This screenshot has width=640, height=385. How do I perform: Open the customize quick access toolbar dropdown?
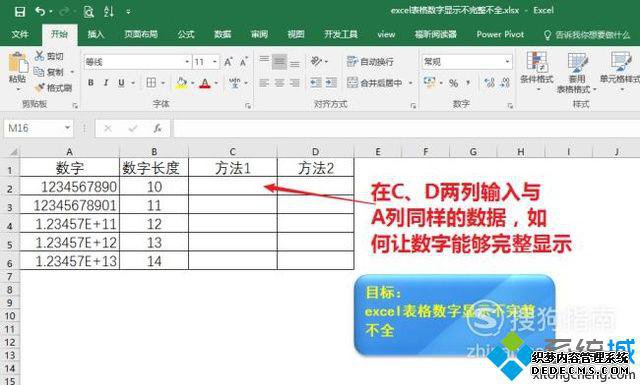(128, 12)
